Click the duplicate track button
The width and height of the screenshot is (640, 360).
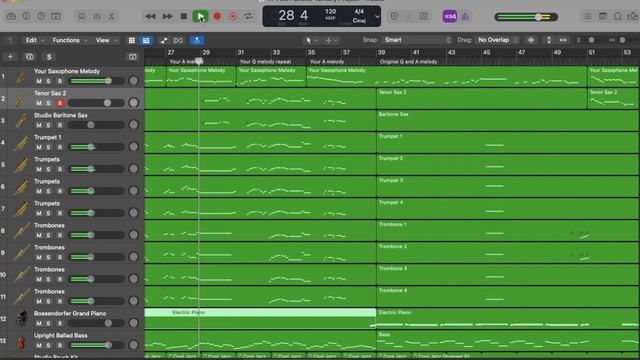point(29,57)
